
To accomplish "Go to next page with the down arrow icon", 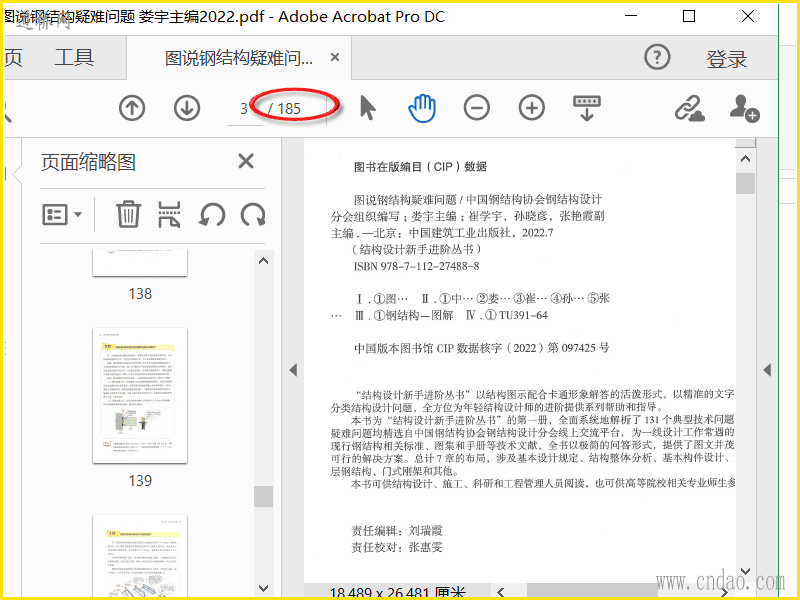I will (187, 108).
